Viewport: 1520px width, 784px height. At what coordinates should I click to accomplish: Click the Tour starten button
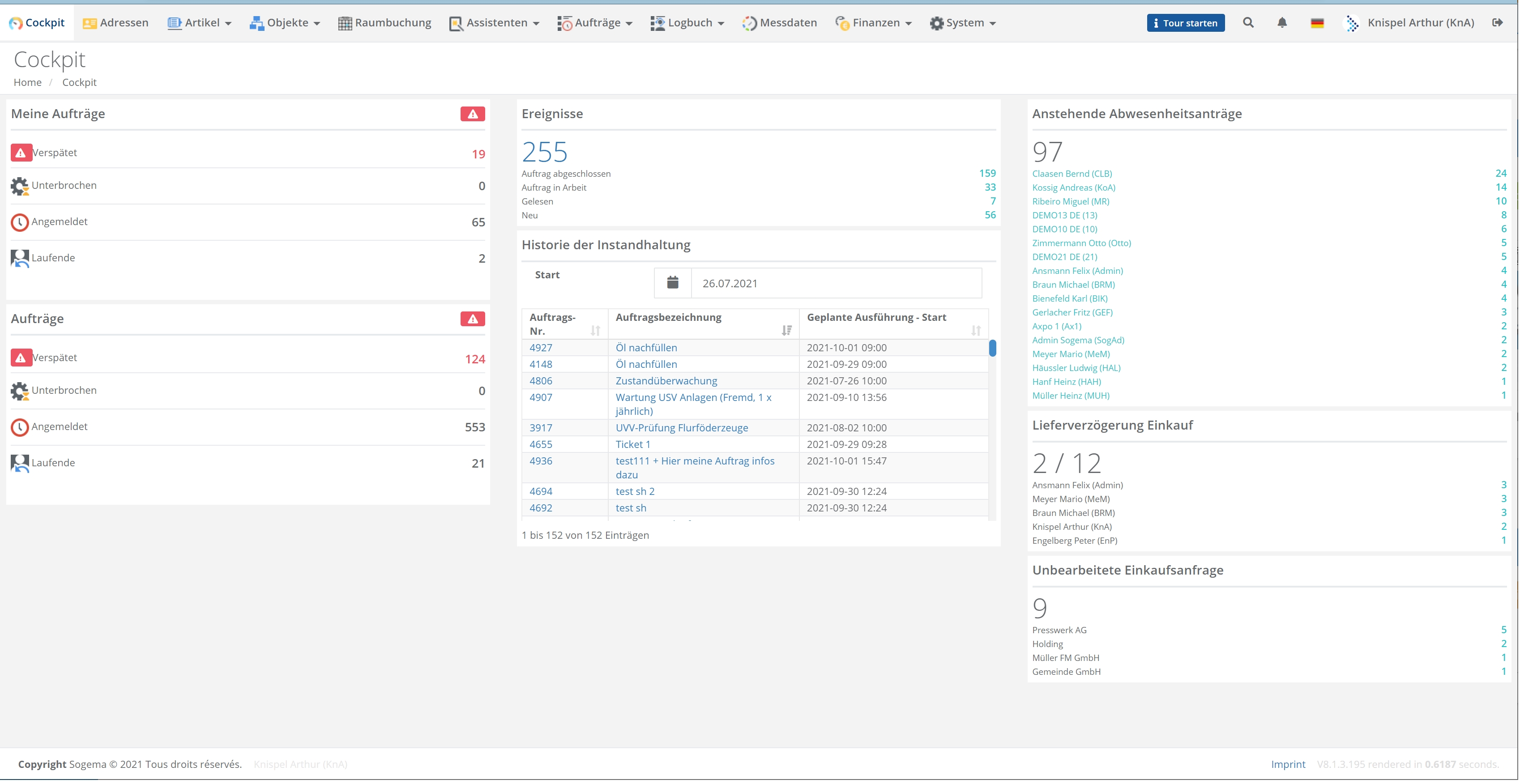click(1186, 23)
